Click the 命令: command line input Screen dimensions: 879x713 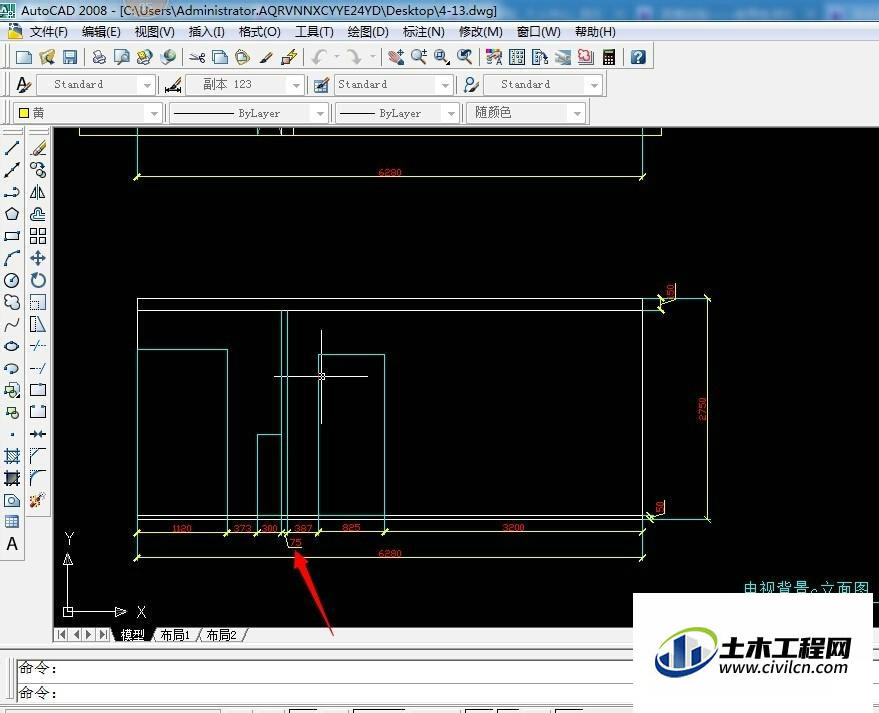click(x=325, y=693)
